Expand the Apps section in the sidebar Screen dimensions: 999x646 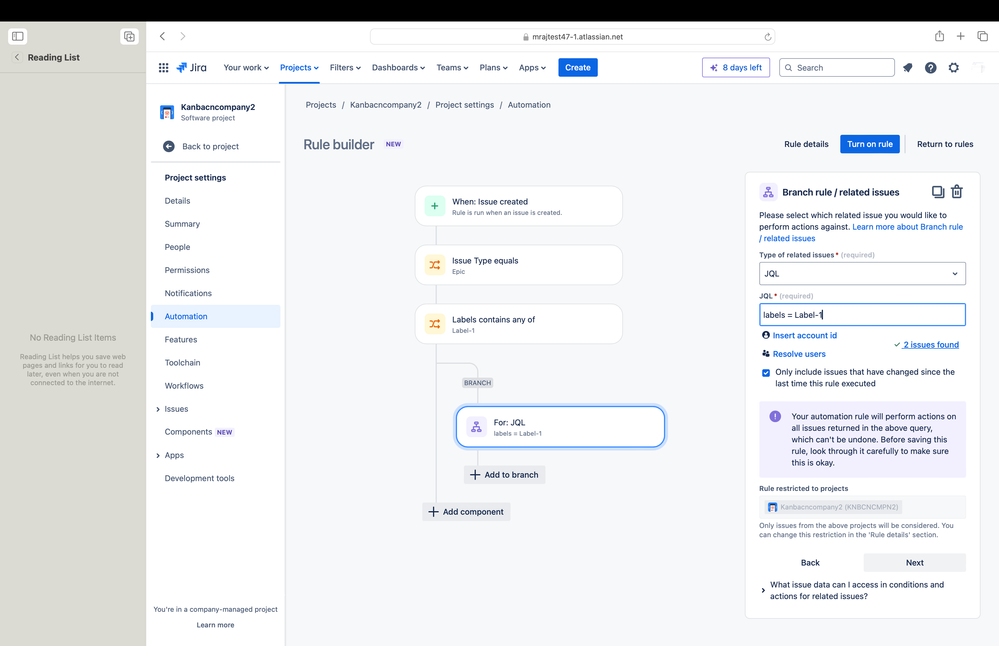tap(158, 456)
